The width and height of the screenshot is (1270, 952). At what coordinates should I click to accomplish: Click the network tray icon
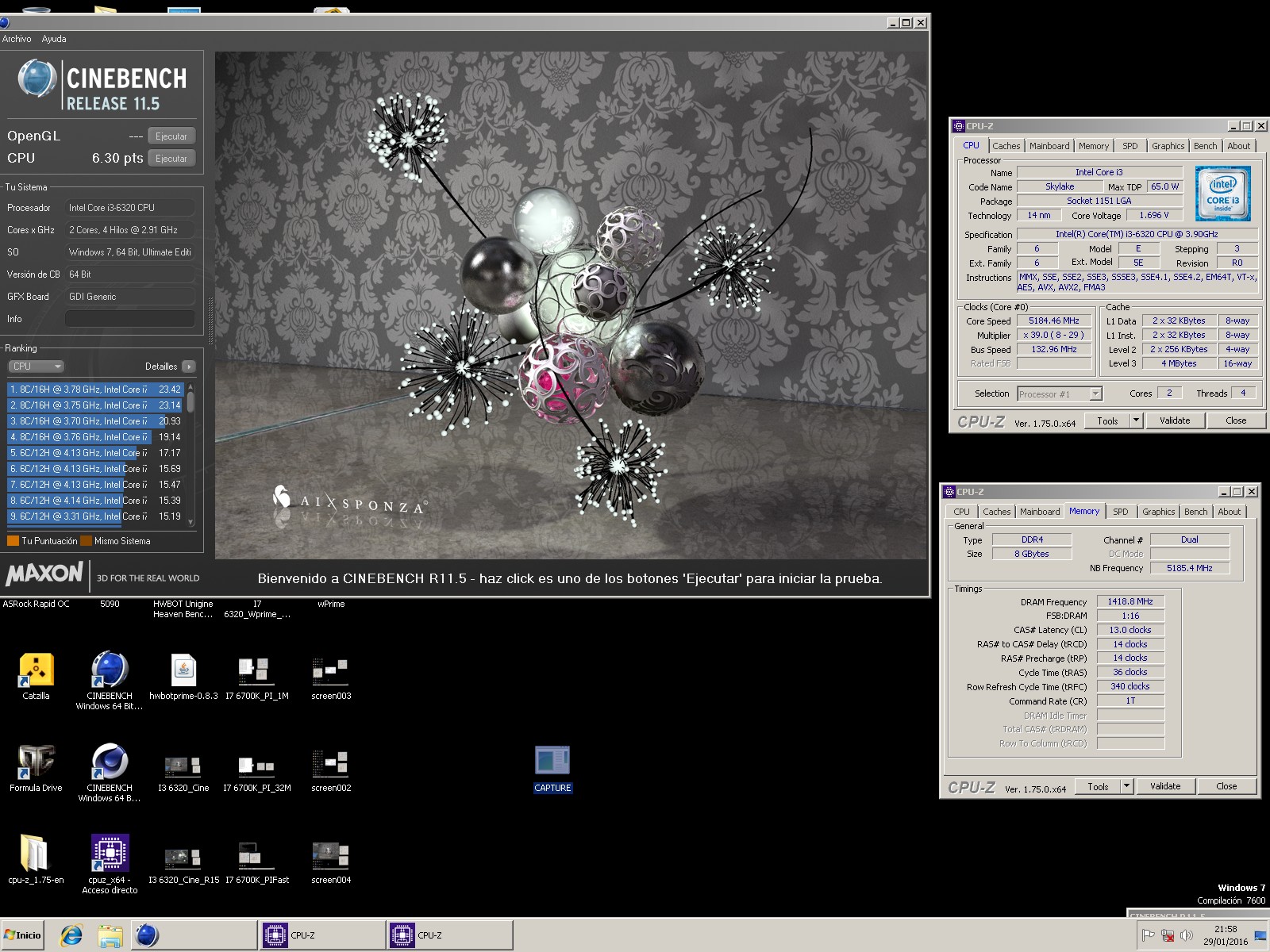(x=1167, y=935)
